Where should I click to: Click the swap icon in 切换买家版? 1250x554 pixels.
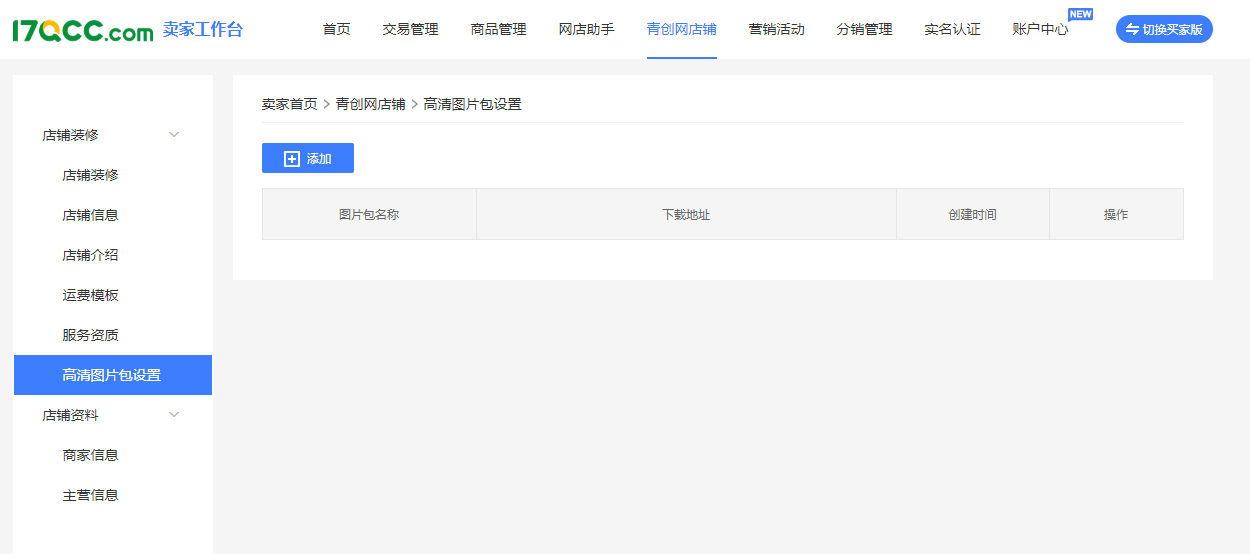(x=1132, y=30)
